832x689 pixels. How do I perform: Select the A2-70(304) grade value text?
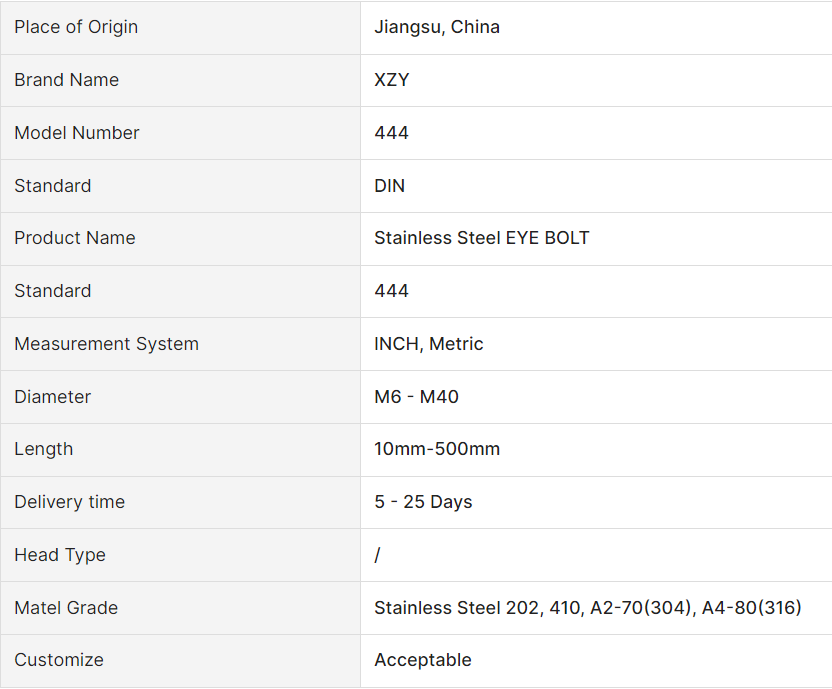pos(642,608)
